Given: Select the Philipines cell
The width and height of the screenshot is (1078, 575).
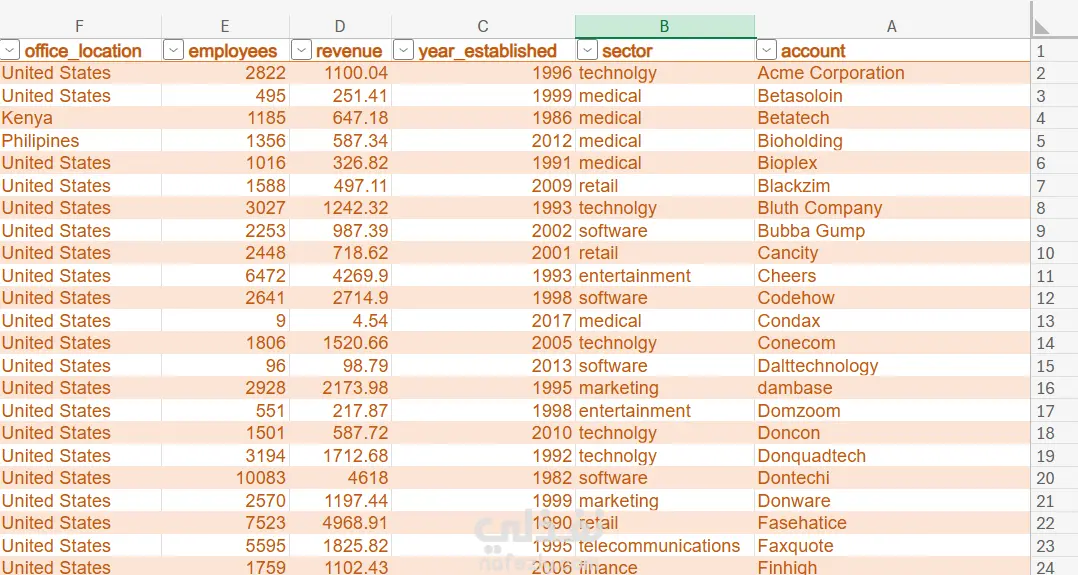Looking at the screenshot, I should [41, 141].
